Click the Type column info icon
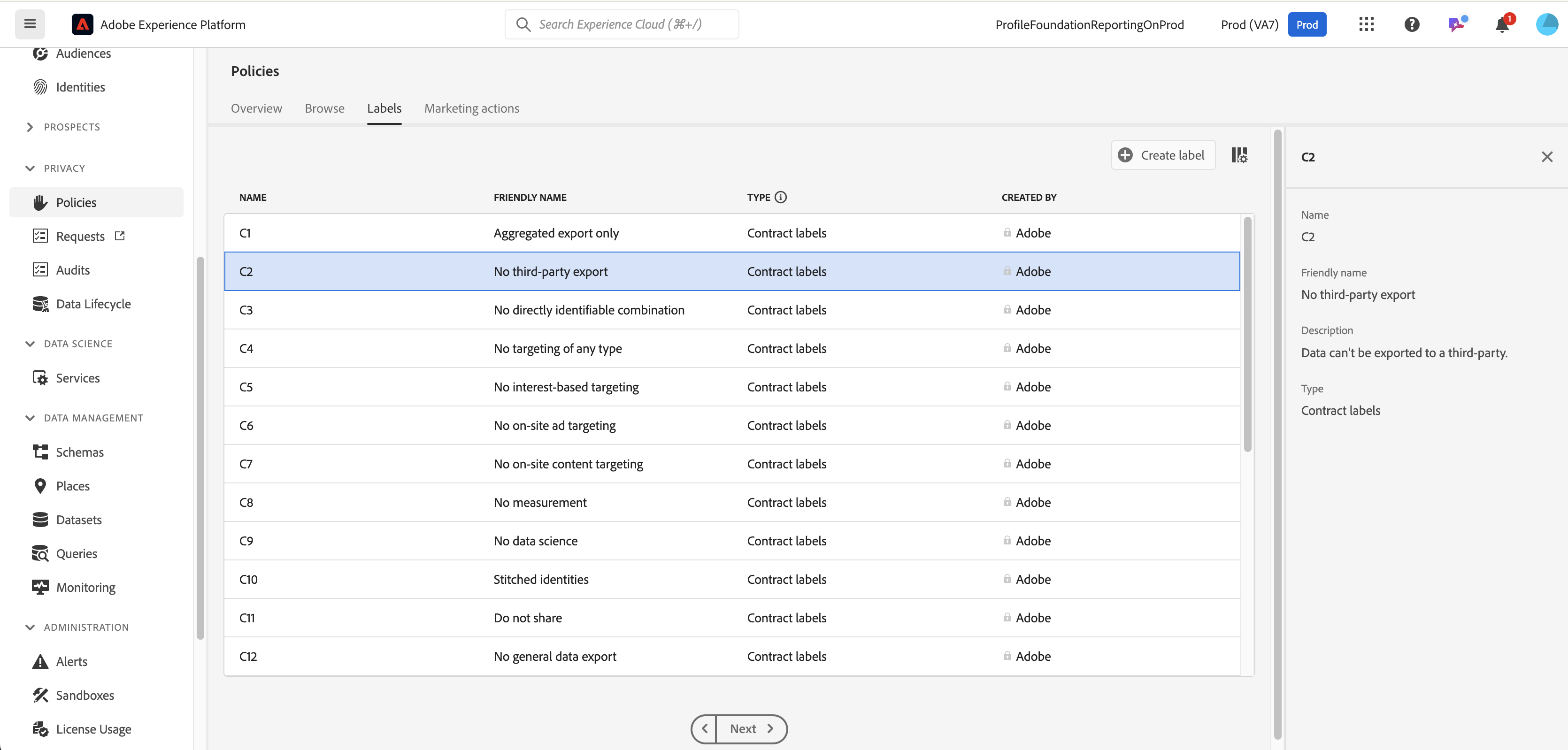The image size is (1568, 750). point(780,197)
